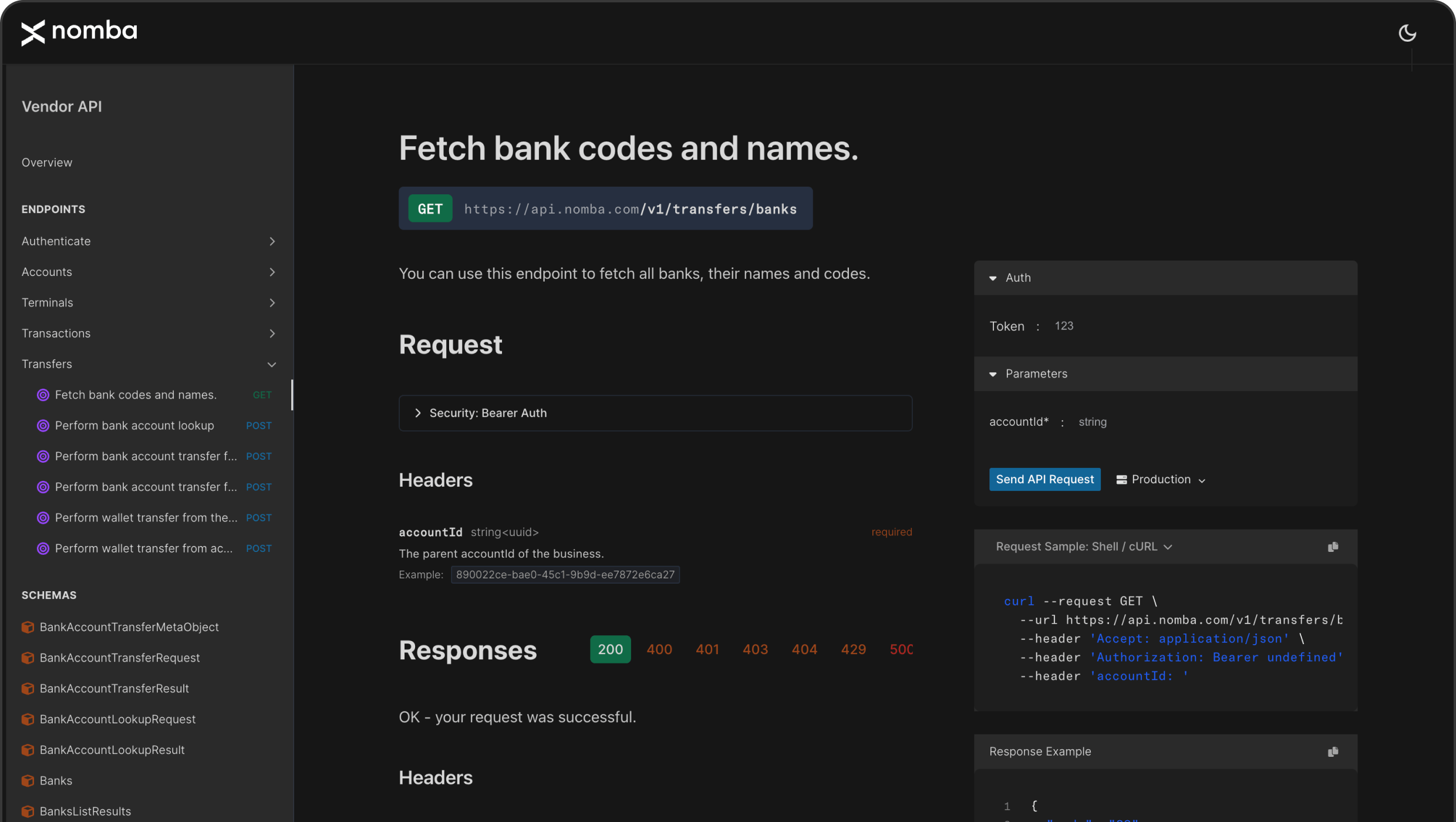This screenshot has width=1456, height=822.
Task: Click the target icon beside Perform wallet transfer from the...
Action: pos(43,518)
